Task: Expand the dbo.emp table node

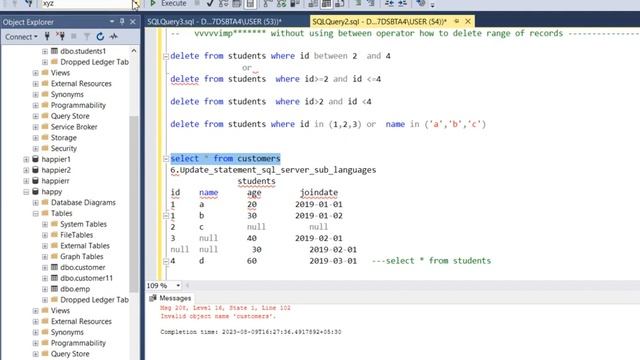Action: tap(45, 289)
